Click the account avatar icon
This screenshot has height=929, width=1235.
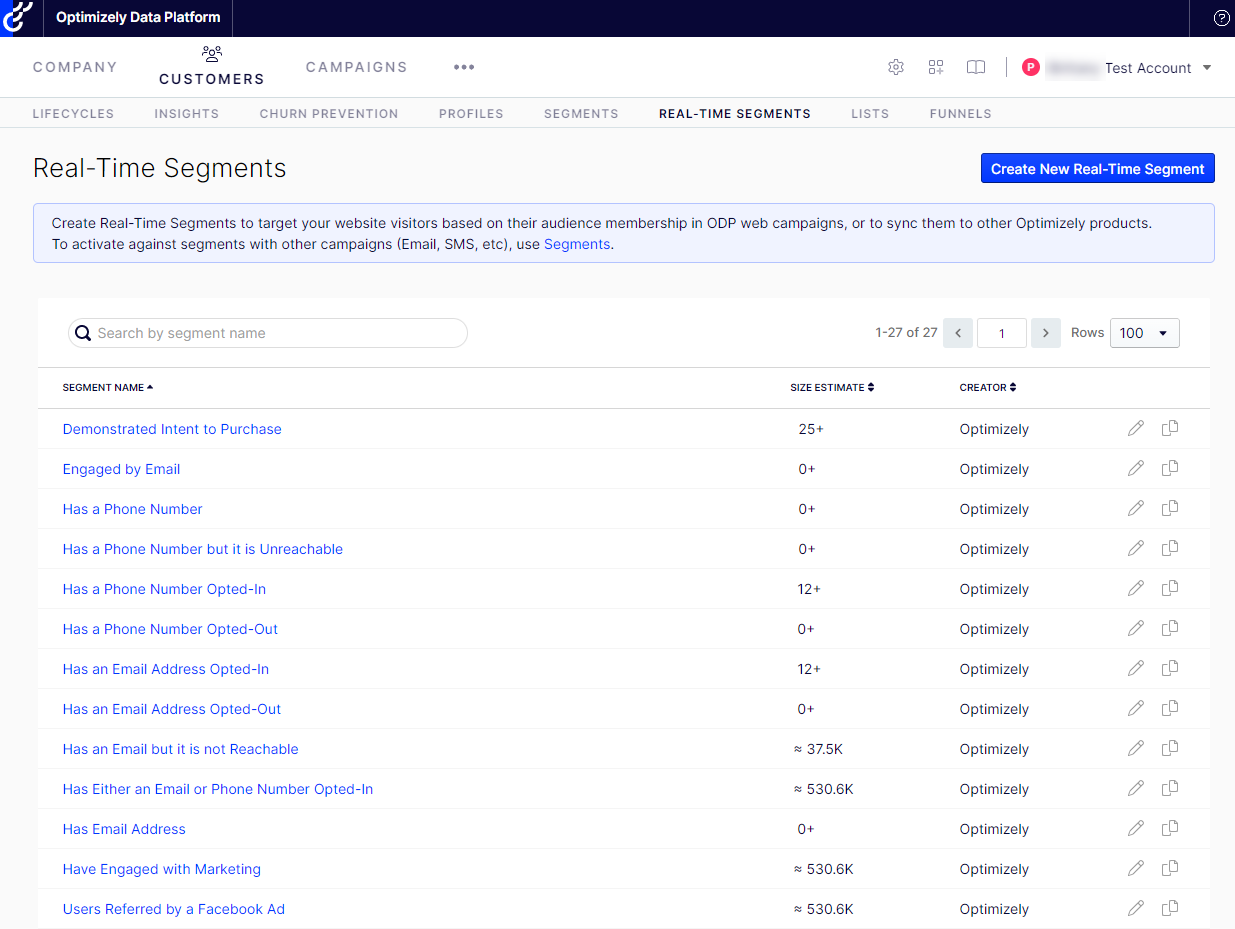click(x=1031, y=67)
